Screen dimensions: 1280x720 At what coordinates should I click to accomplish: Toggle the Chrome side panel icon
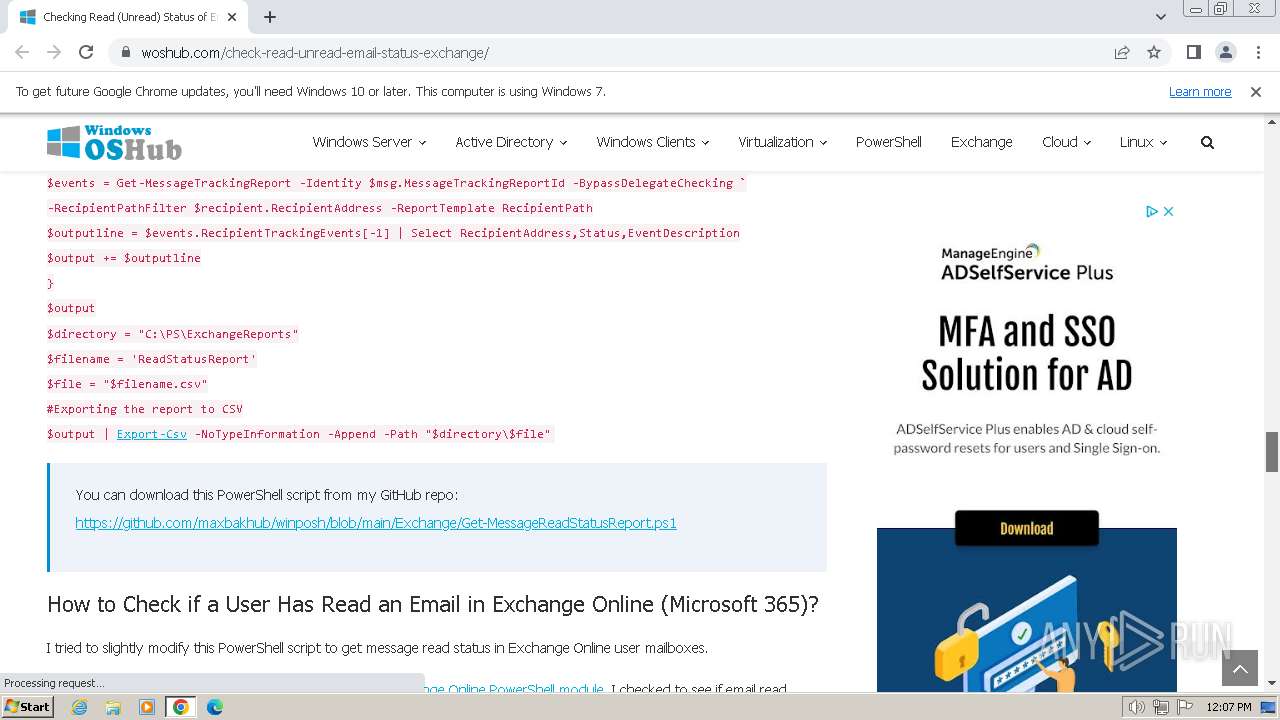click(x=1193, y=53)
